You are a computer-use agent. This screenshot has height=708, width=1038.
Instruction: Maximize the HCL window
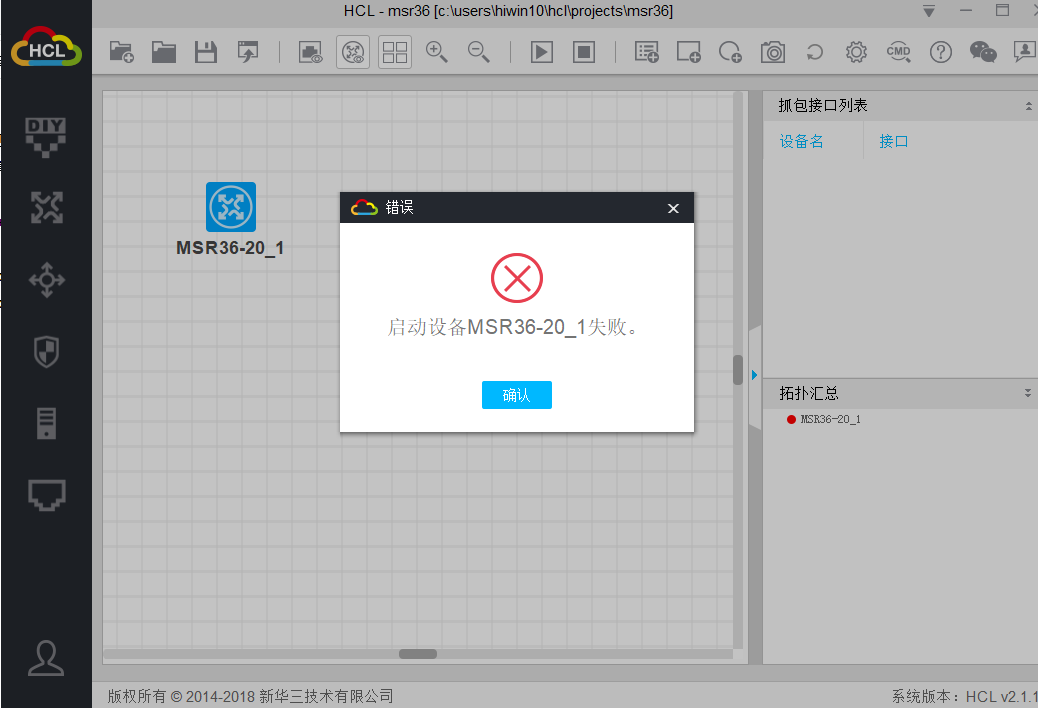coord(1002,11)
